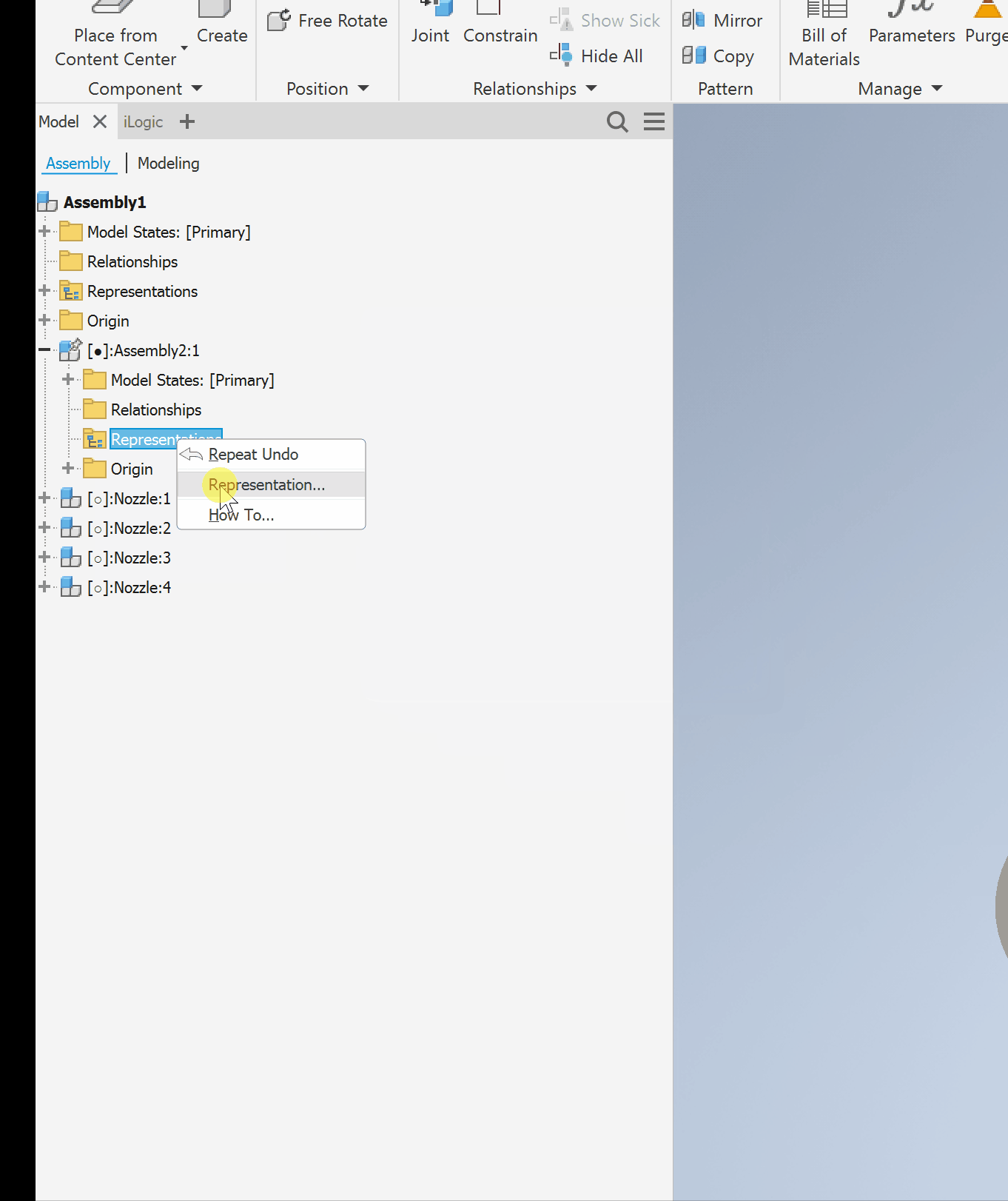Expand the top-level Representations node
Viewport: 1008px width, 1201px height.
tap(44, 290)
